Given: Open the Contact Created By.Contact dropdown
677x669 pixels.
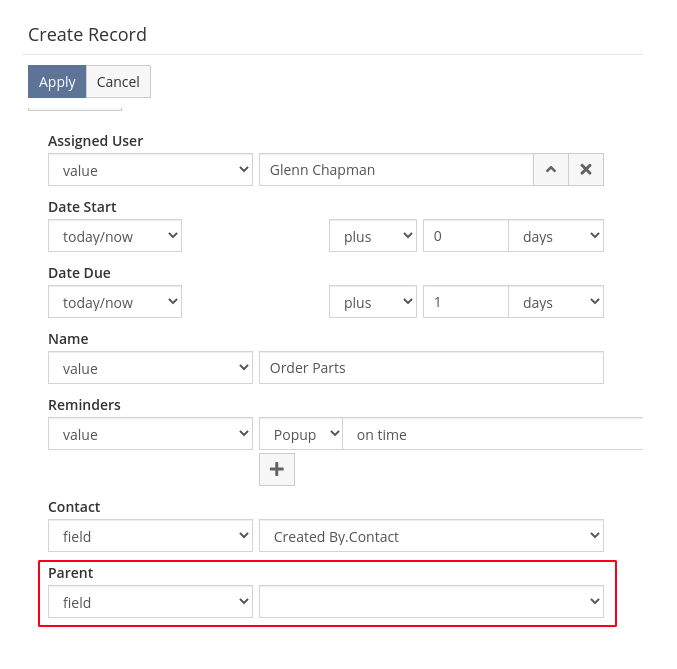Looking at the screenshot, I should point(431,536).
